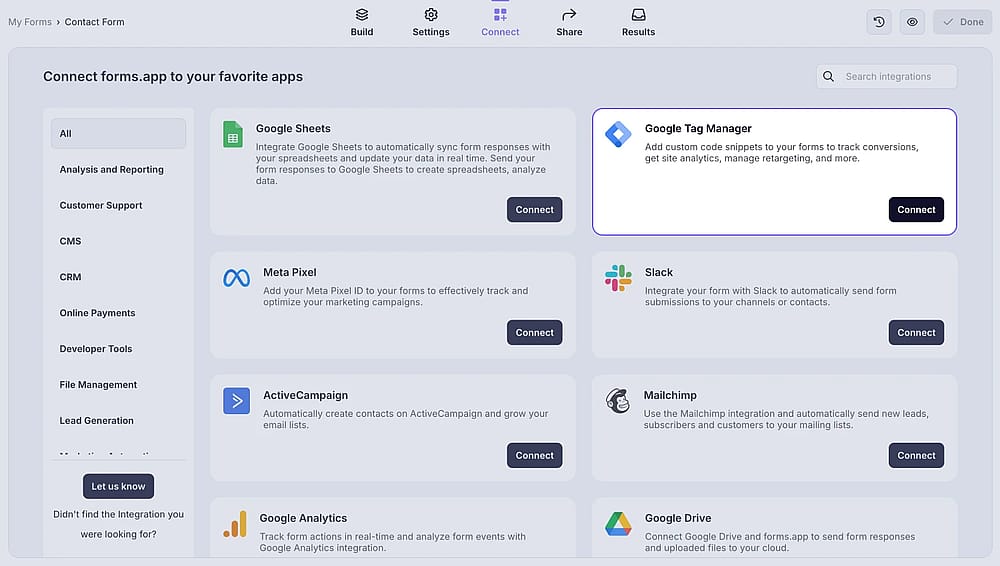Click the Build layers icon
The height and width of the screenshot is (566, 1000).
pyautogui.click(x=362, y=15)
